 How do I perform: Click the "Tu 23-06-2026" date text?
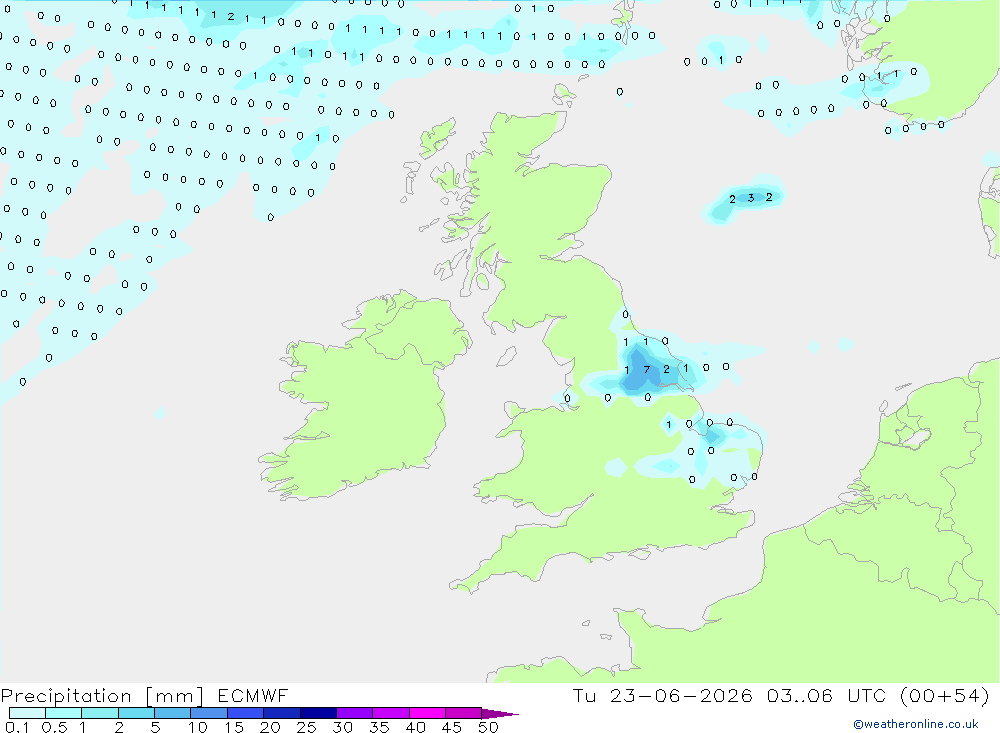[662, 695]
